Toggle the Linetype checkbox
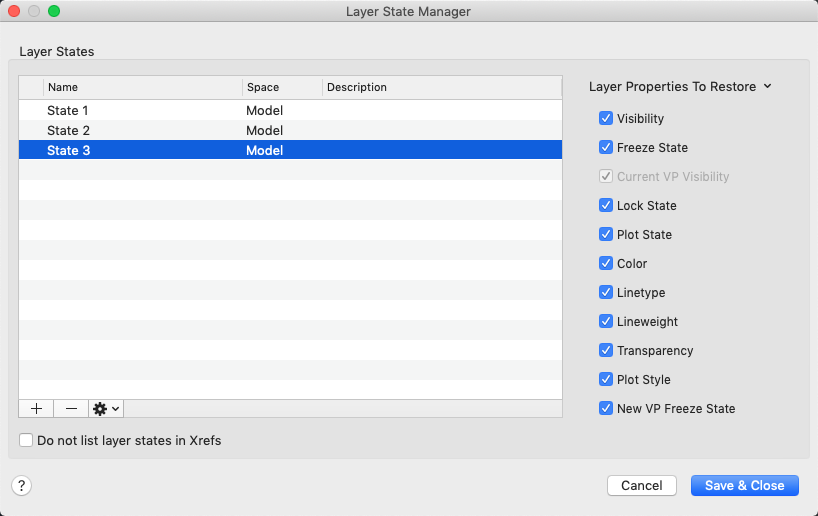This screenshot has width=818, height=516. (606, 292)
